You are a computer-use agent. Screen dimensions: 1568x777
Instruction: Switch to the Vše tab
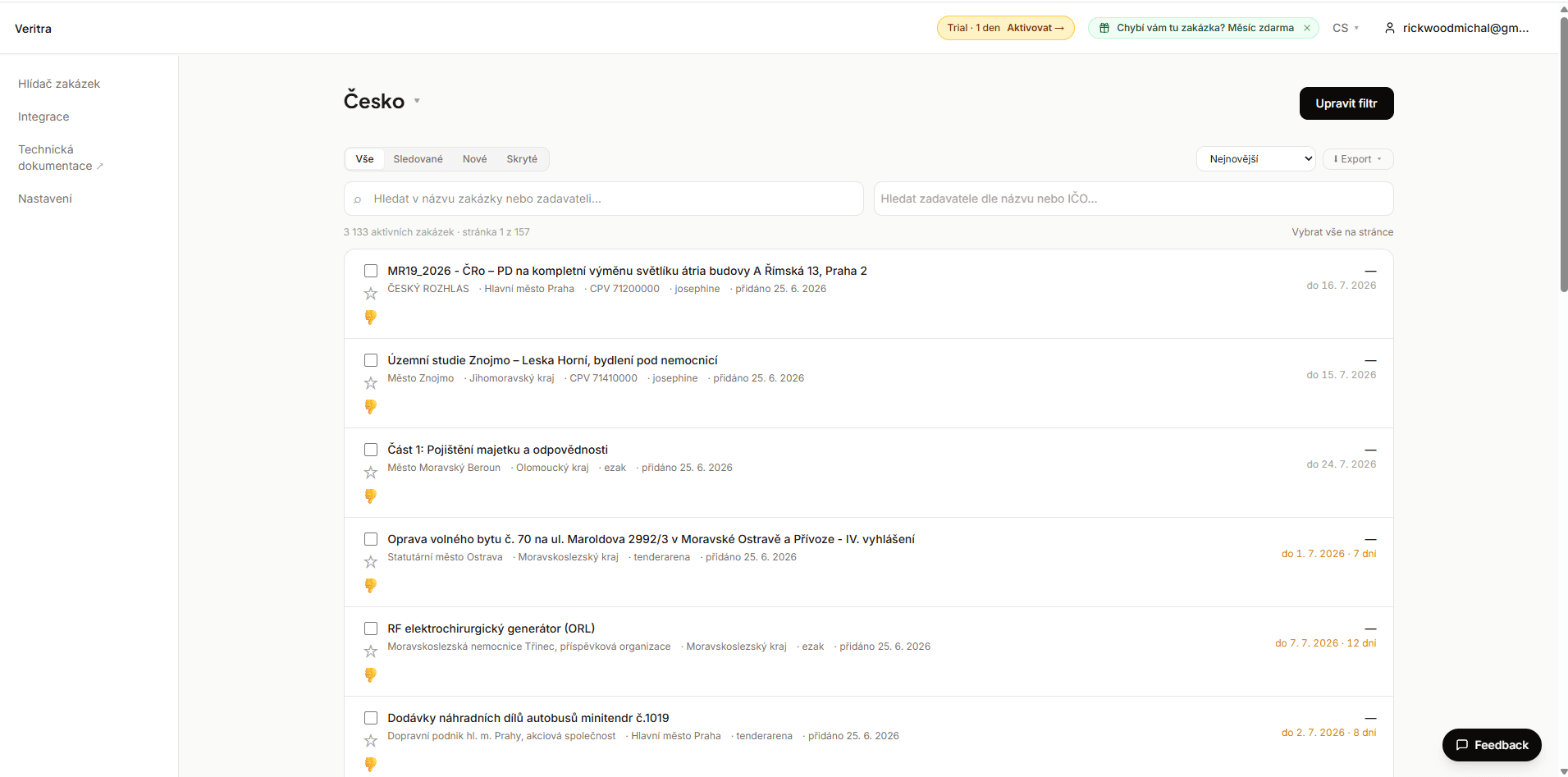pos(365,159)
